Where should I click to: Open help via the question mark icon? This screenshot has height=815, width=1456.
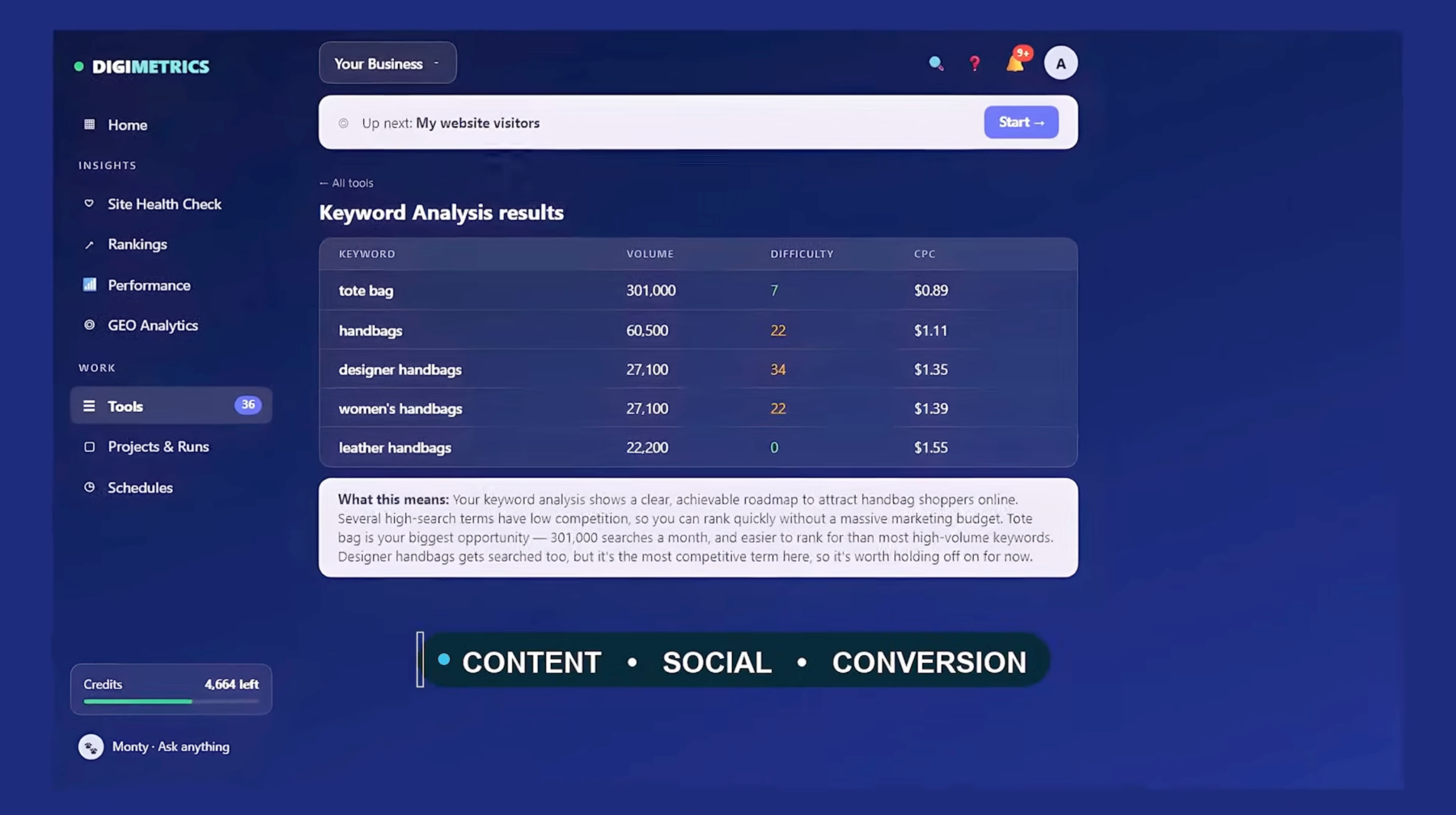975,63
